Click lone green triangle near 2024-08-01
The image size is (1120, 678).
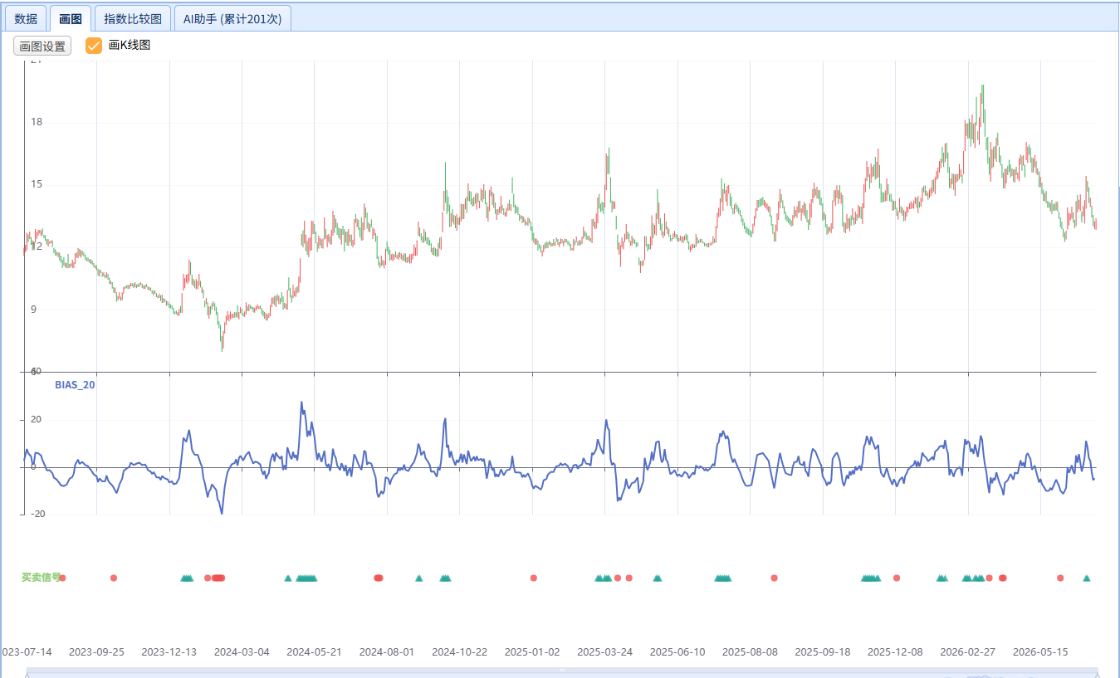419,578
